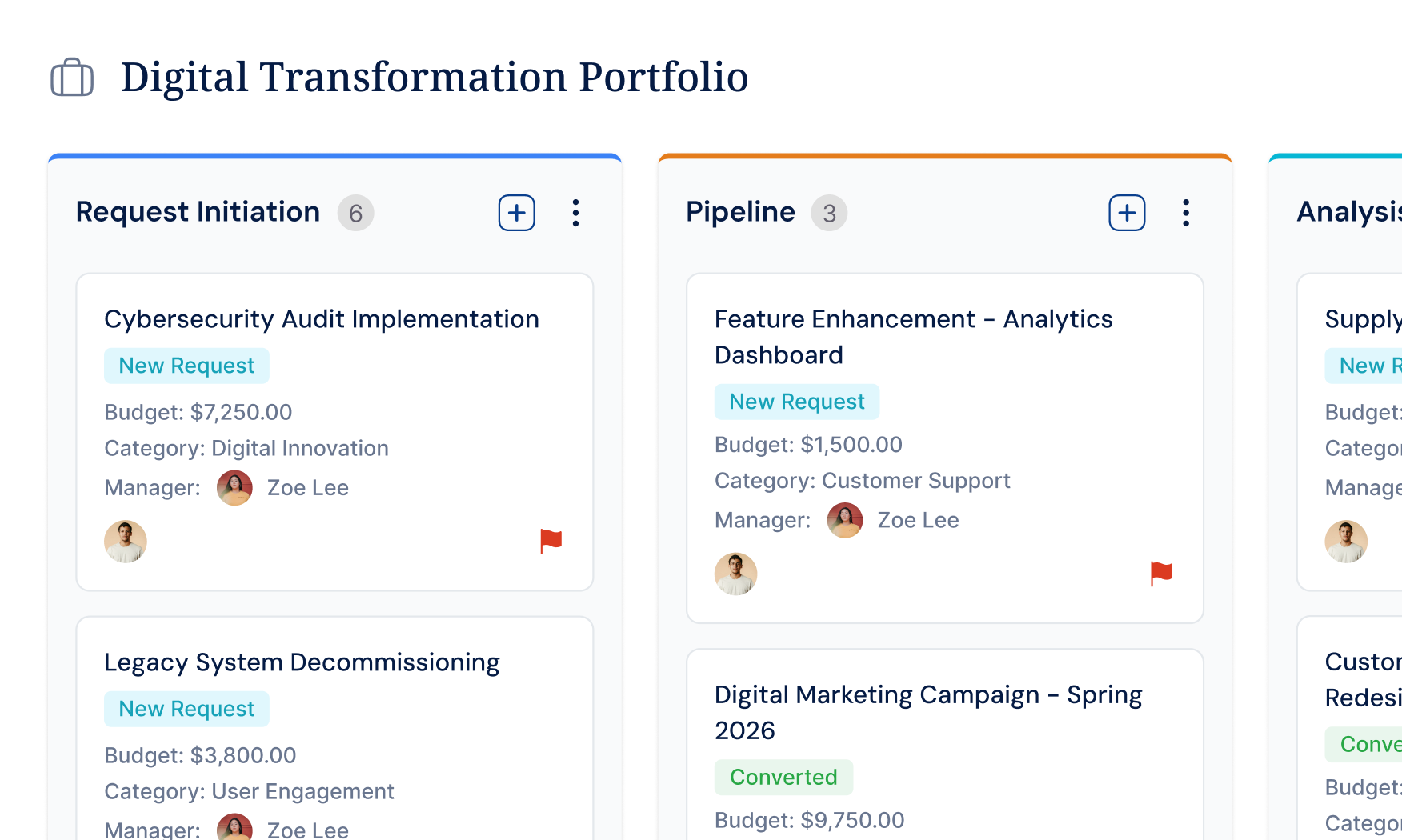Image resolution: width=1402 pixels, height=840 pixels.
Task: Open Feature Enhancement – Analytics Dashboard card
Action: pyautogui.click(x=914, y=337)
